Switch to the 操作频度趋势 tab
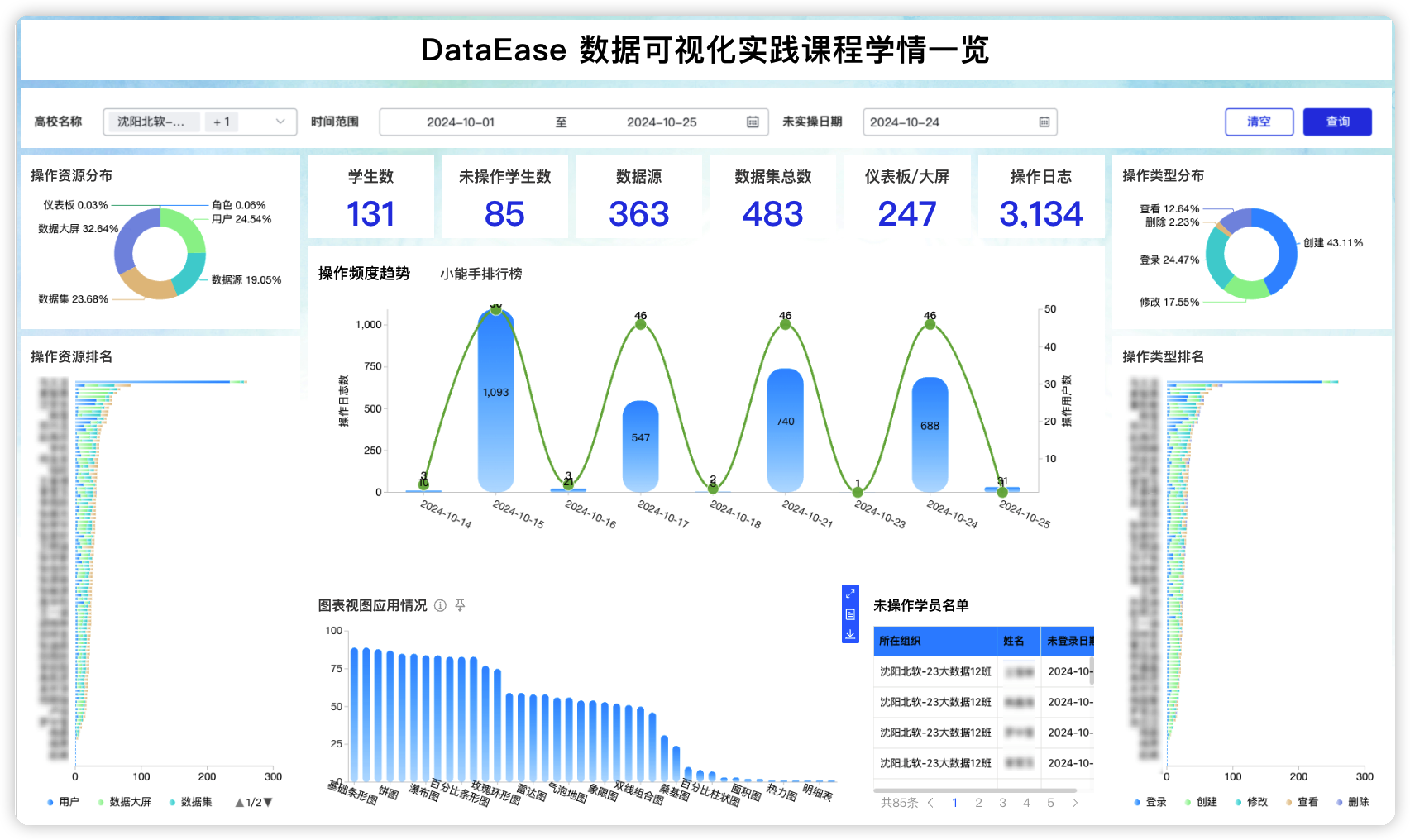Viewport: 1410px width, 840px height. [364, 274]
